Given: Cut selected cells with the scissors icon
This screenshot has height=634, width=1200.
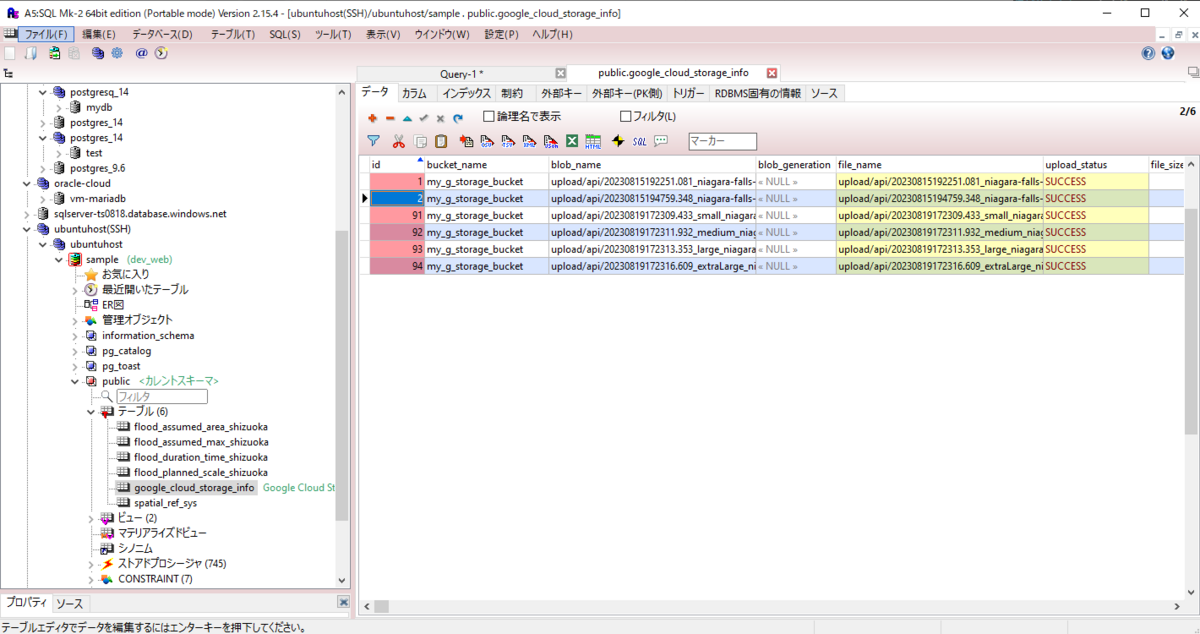Looking at the screenshot, I should pyautogui.click(x=399, y=140).
